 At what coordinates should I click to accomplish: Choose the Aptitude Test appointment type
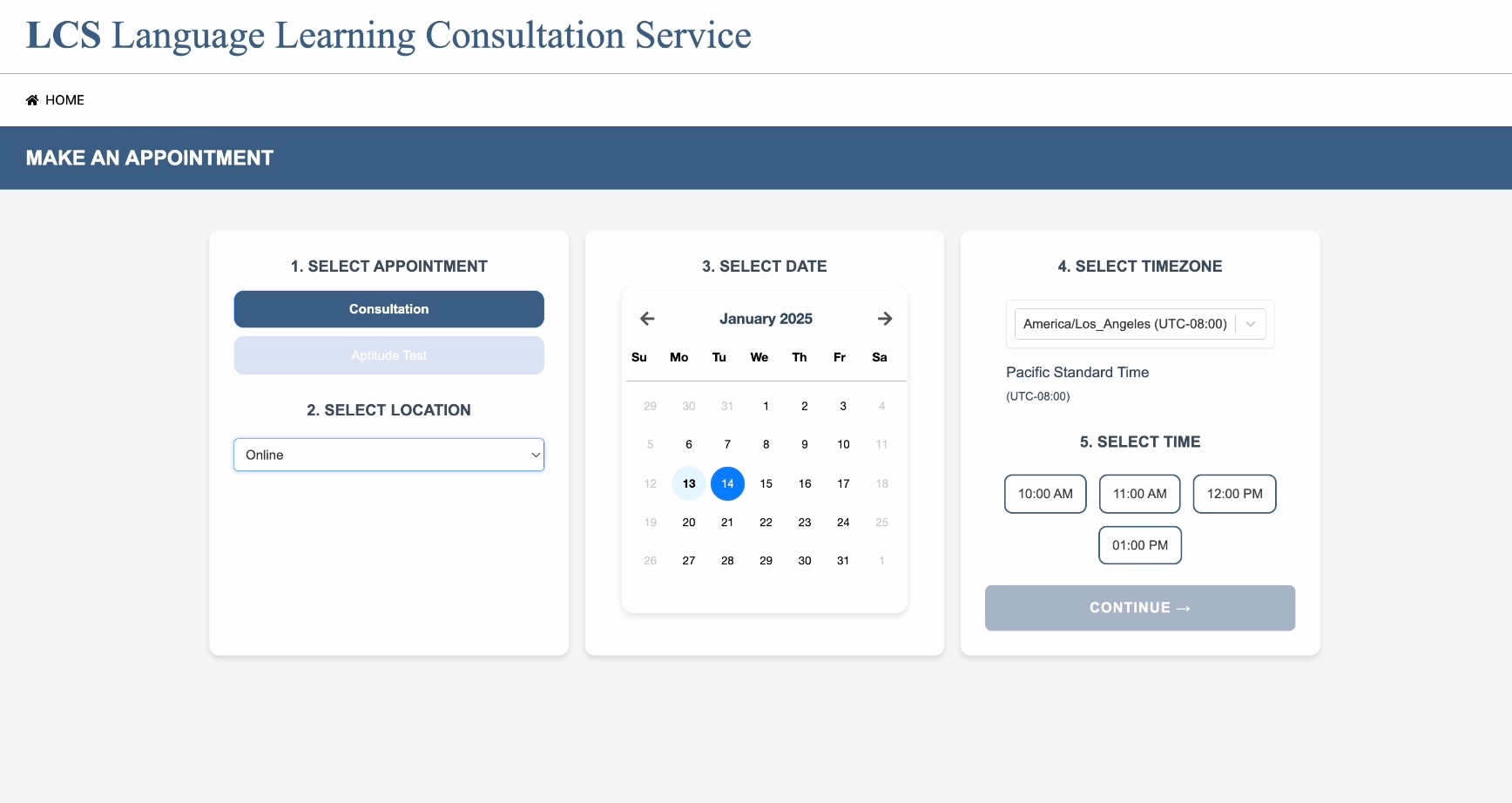(388, 355)
